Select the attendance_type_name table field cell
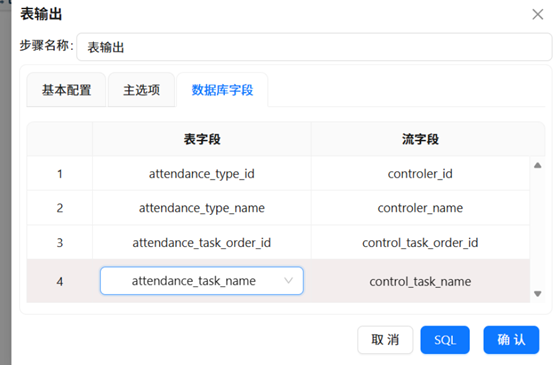Viewport: 559px width, 365px height. point(202,208)
